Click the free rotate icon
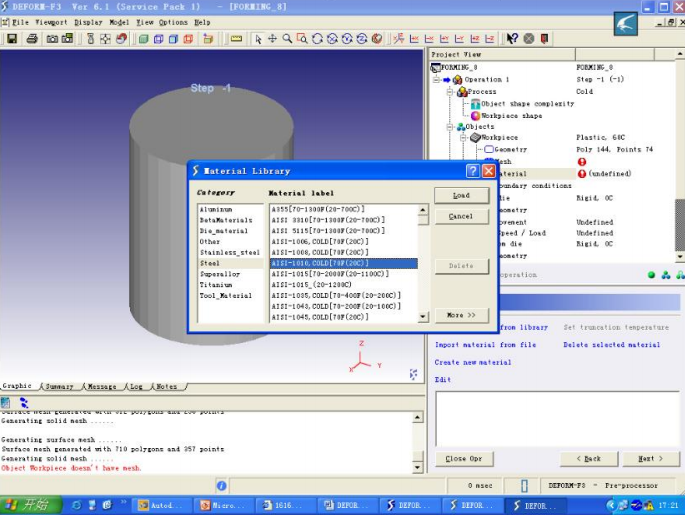This screenshot has width=685, height=515. point(317,39)
